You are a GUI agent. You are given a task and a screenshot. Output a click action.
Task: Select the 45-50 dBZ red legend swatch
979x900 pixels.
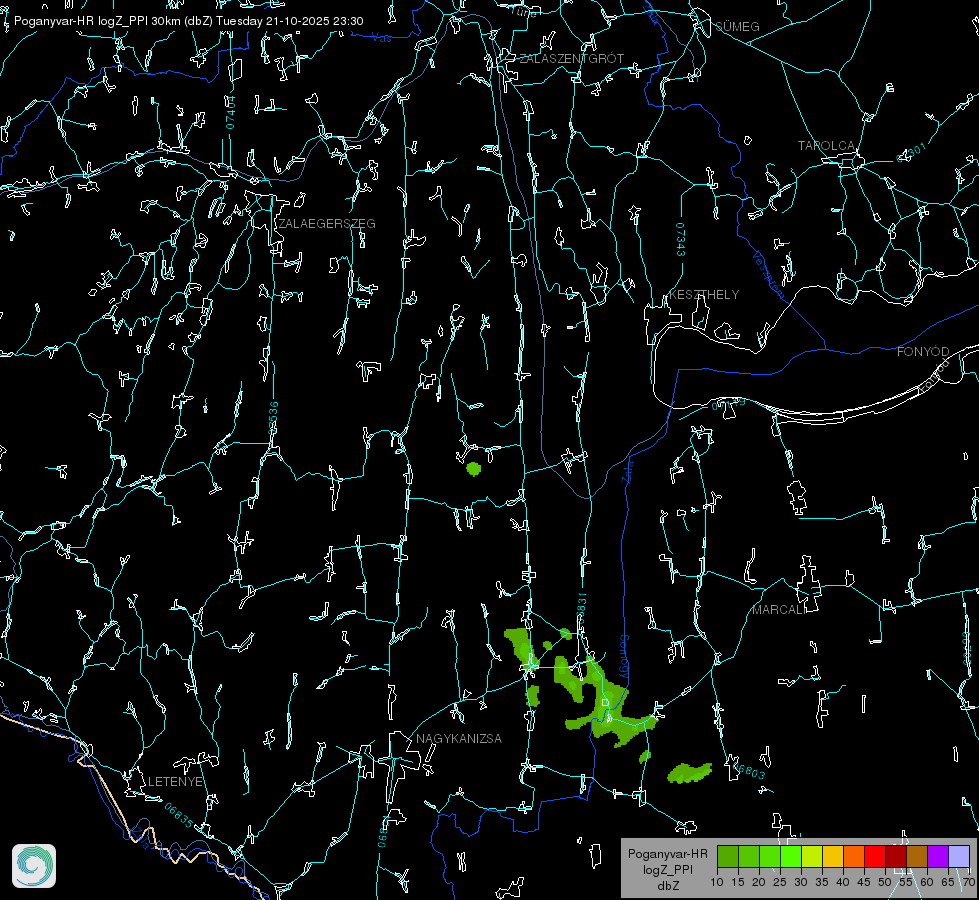tap(875, 856)
